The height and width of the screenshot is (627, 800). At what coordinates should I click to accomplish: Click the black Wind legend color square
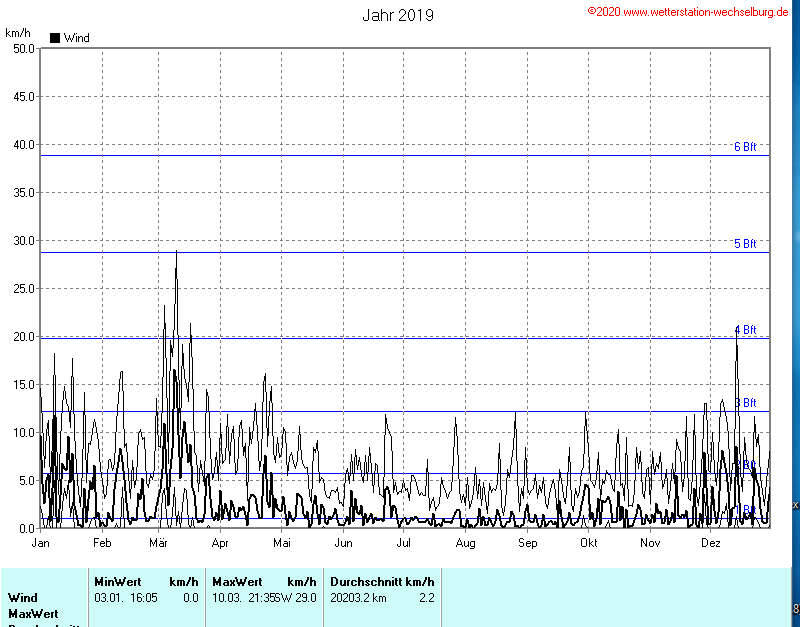(55, 38)
